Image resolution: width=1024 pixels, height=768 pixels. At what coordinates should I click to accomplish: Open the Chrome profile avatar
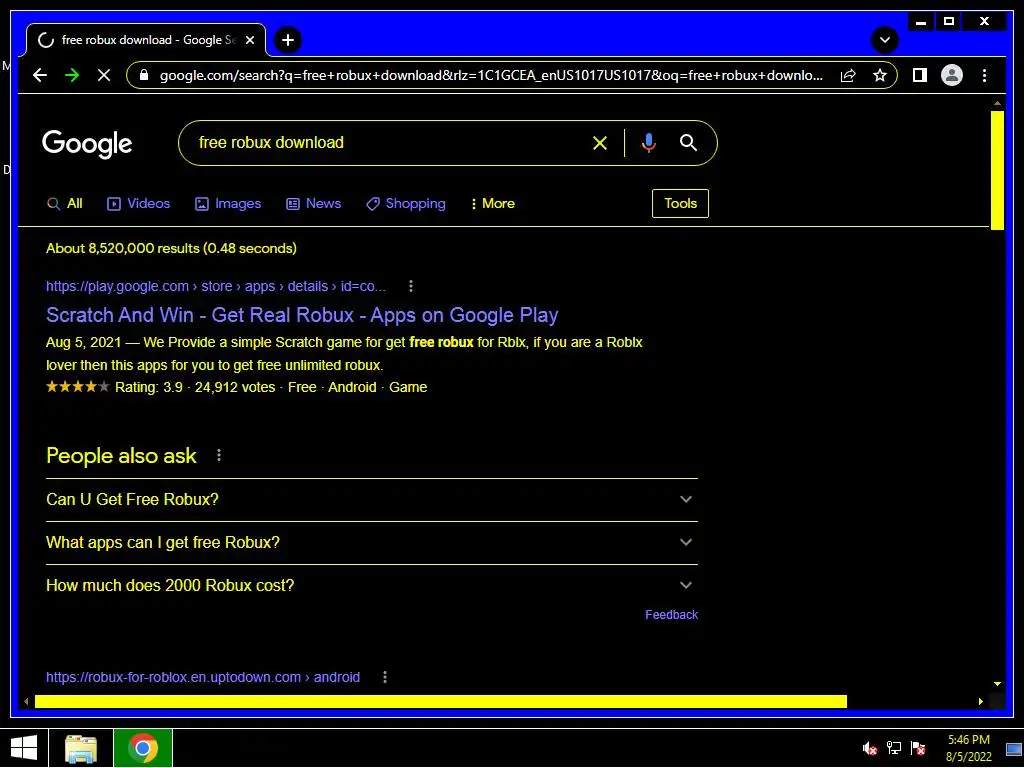point(952,75)
